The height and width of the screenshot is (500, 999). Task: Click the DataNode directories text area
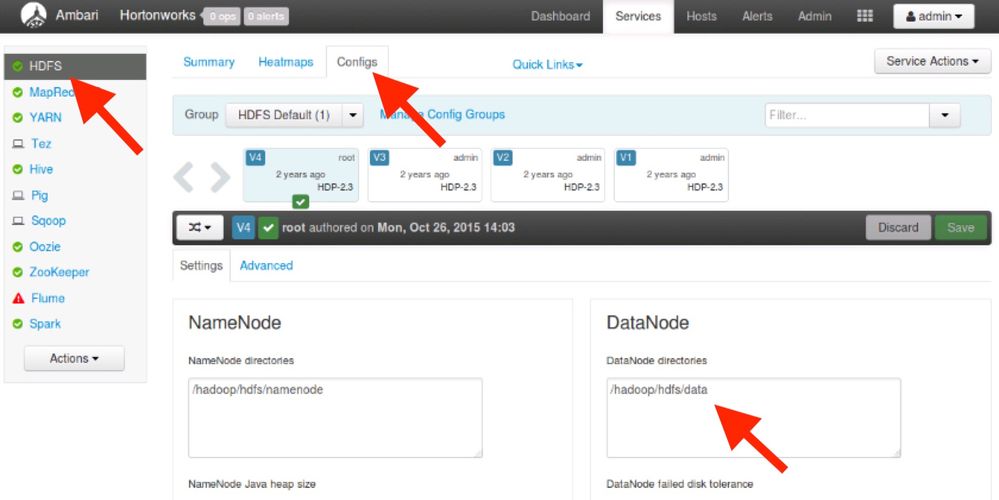754,418
